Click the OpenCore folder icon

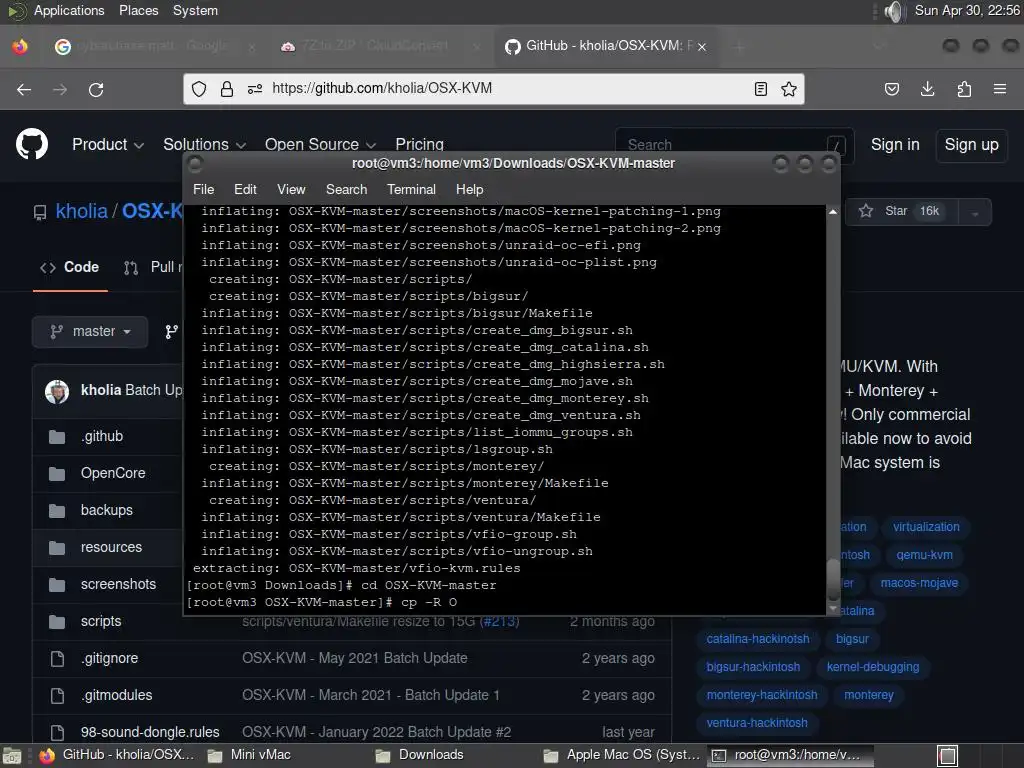coord(57,473)
